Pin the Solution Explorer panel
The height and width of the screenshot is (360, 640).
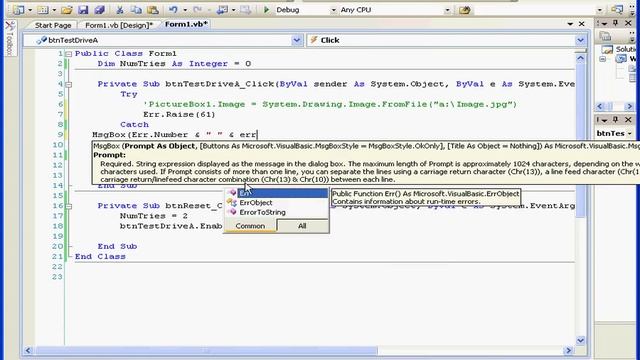tap(616, 23)
